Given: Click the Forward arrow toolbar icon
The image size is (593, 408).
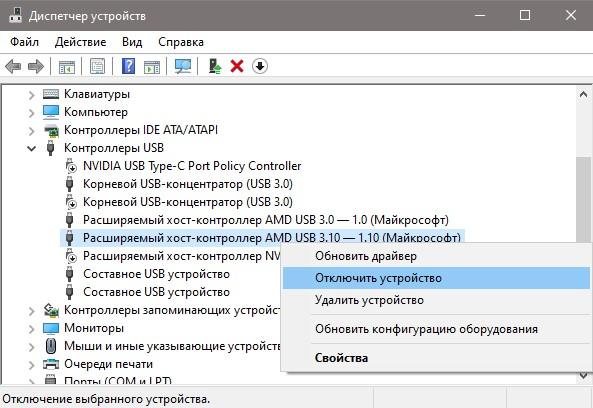Looking at the screenshot, I should [x=36, y=67].
